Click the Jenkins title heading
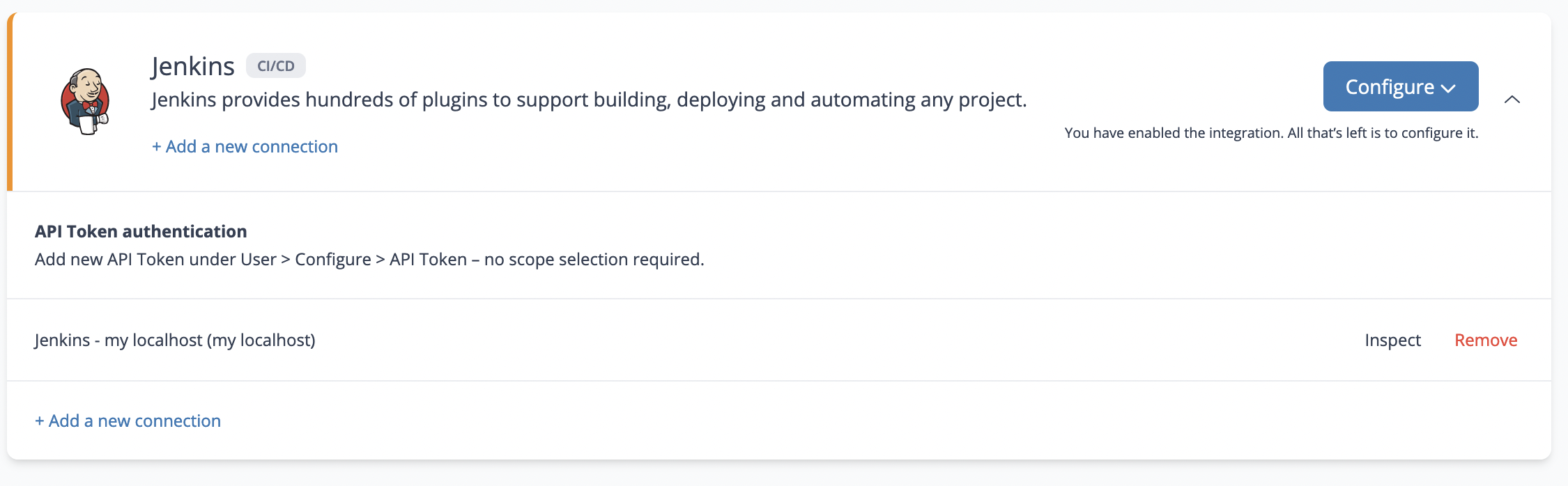Screen dimensions: 1568x486 192,66
